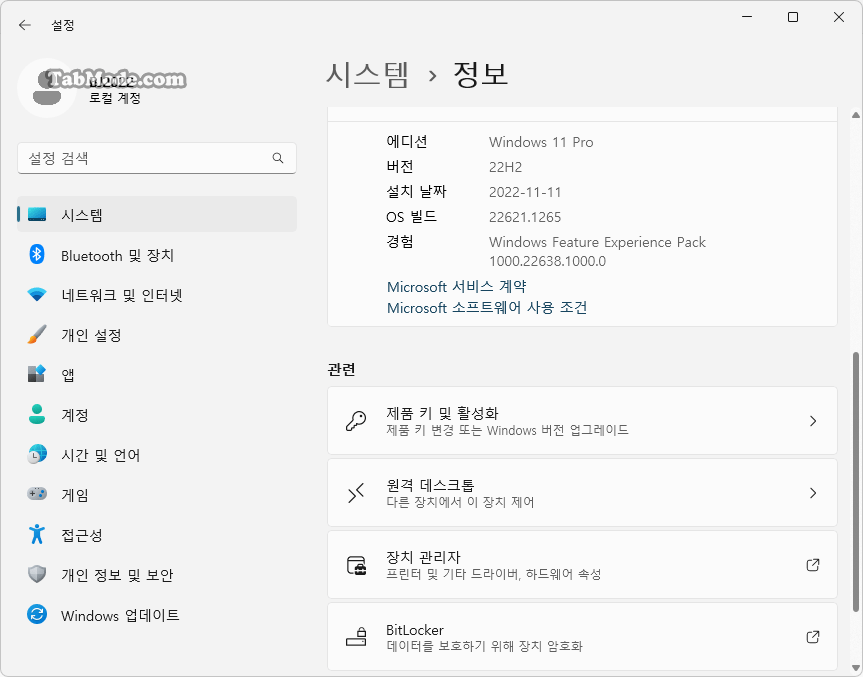Click the magnifier icon in the settings search box
The height and width of the screenshot is (677, 863).
click(x=278, y=159)
